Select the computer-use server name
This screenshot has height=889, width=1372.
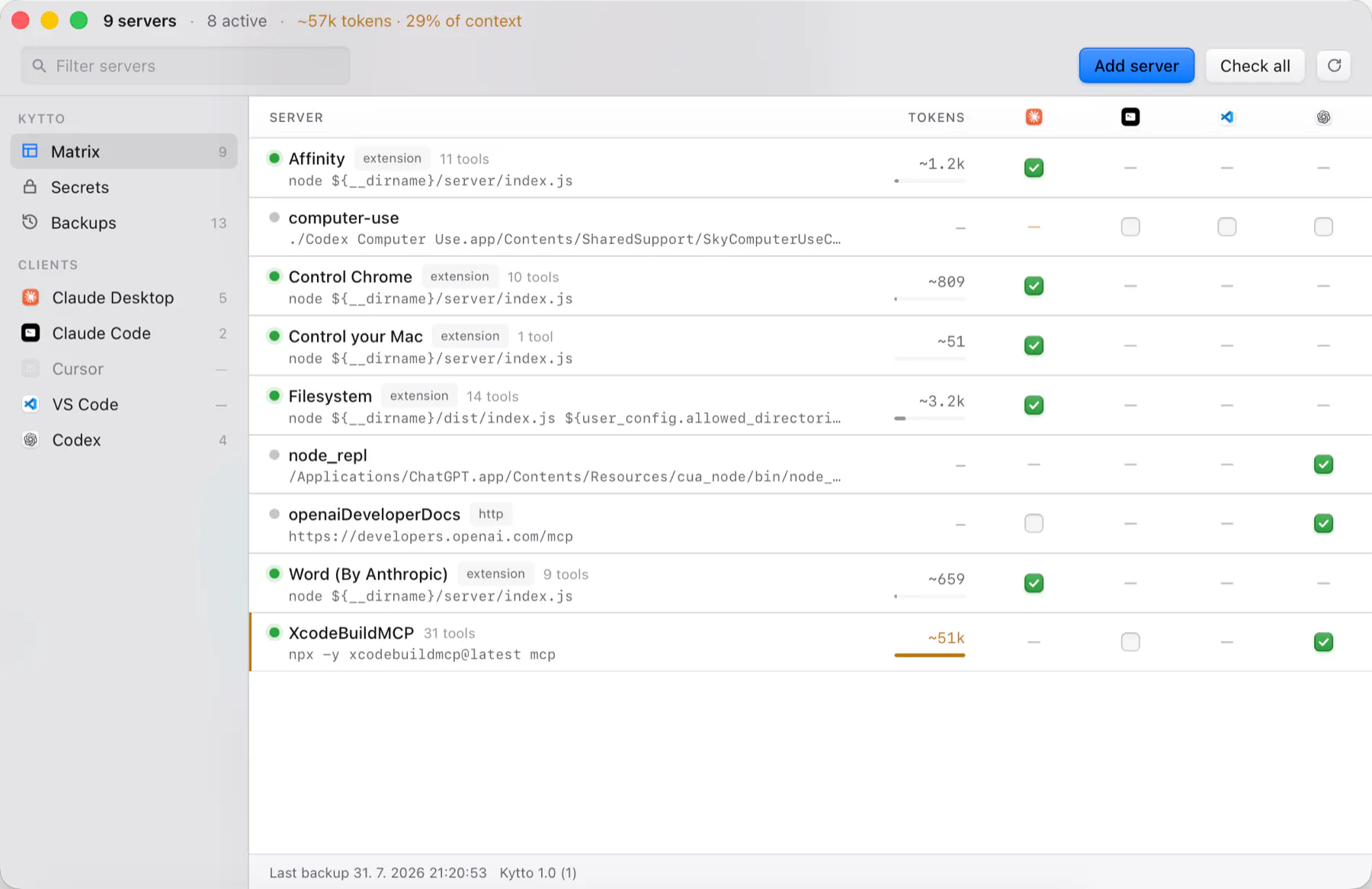point(344,218)
